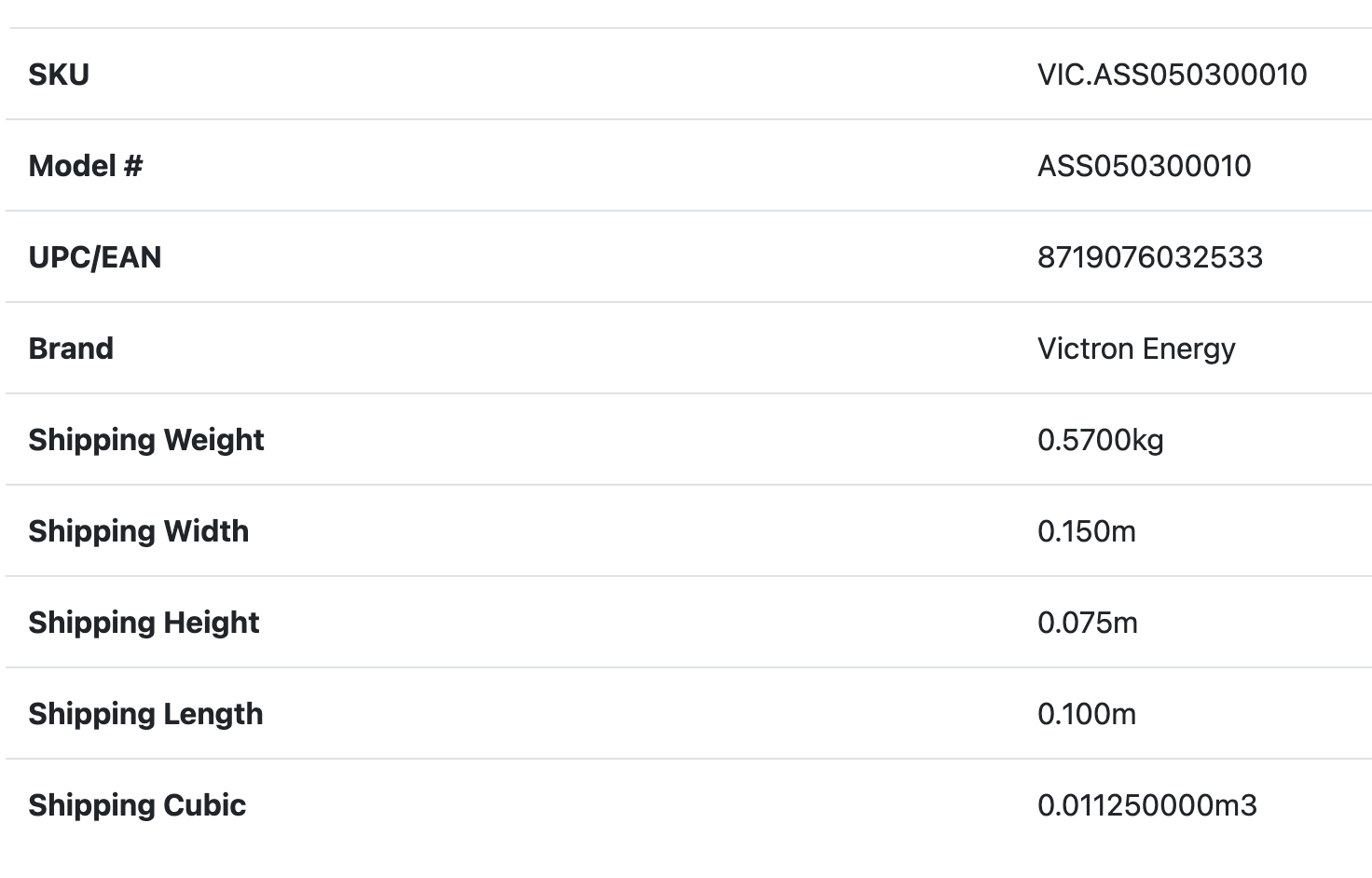Viewport: 1372px width, 878px height.
Task: Select the model number ASS050300010
Action: tap(1144, 166)
